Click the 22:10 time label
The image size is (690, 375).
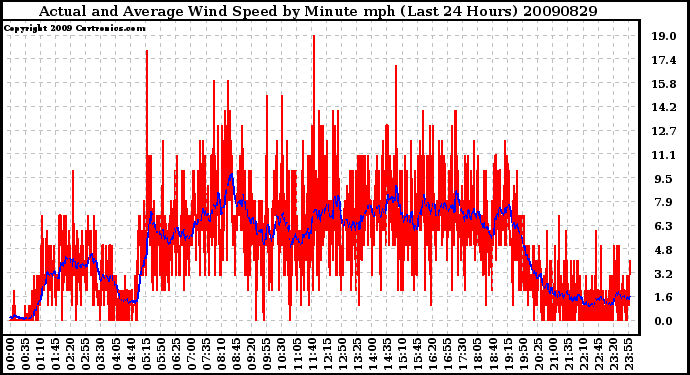[x=583, y=355]
